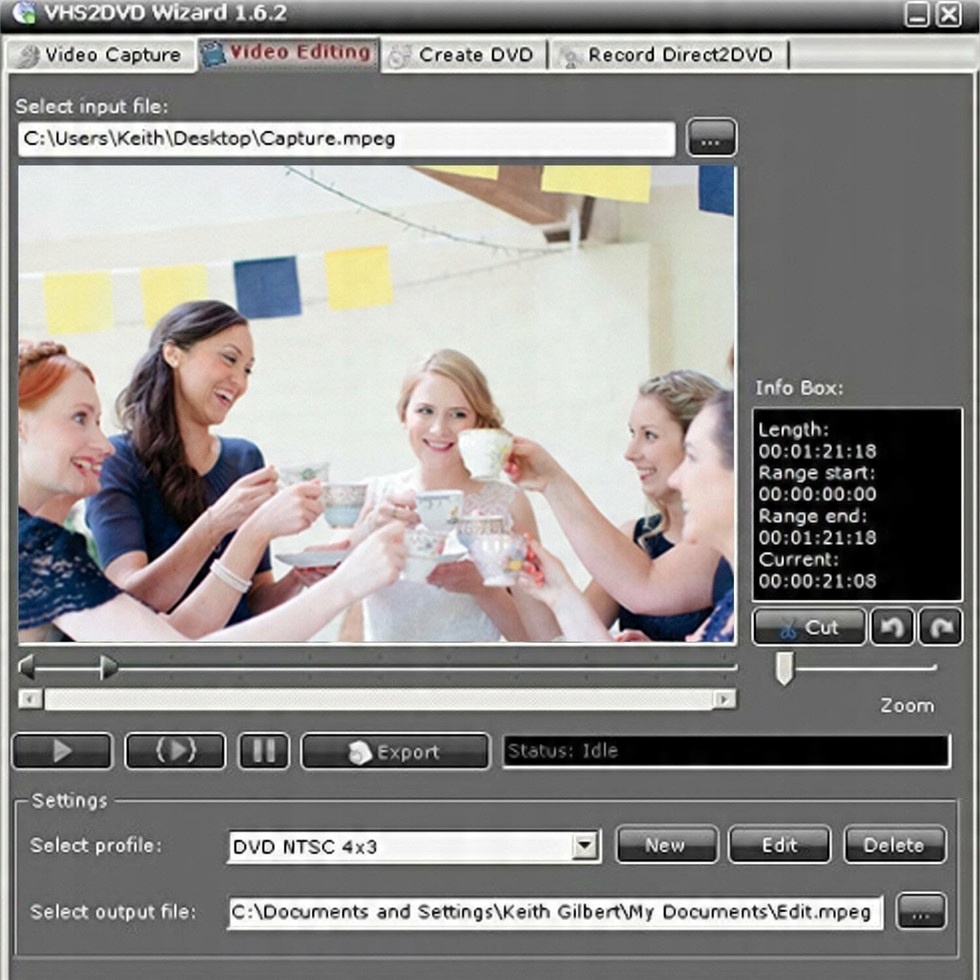Viewport: 980px width, 980px height.
Task: Redo the last cut action
Action: pos(941,627)
